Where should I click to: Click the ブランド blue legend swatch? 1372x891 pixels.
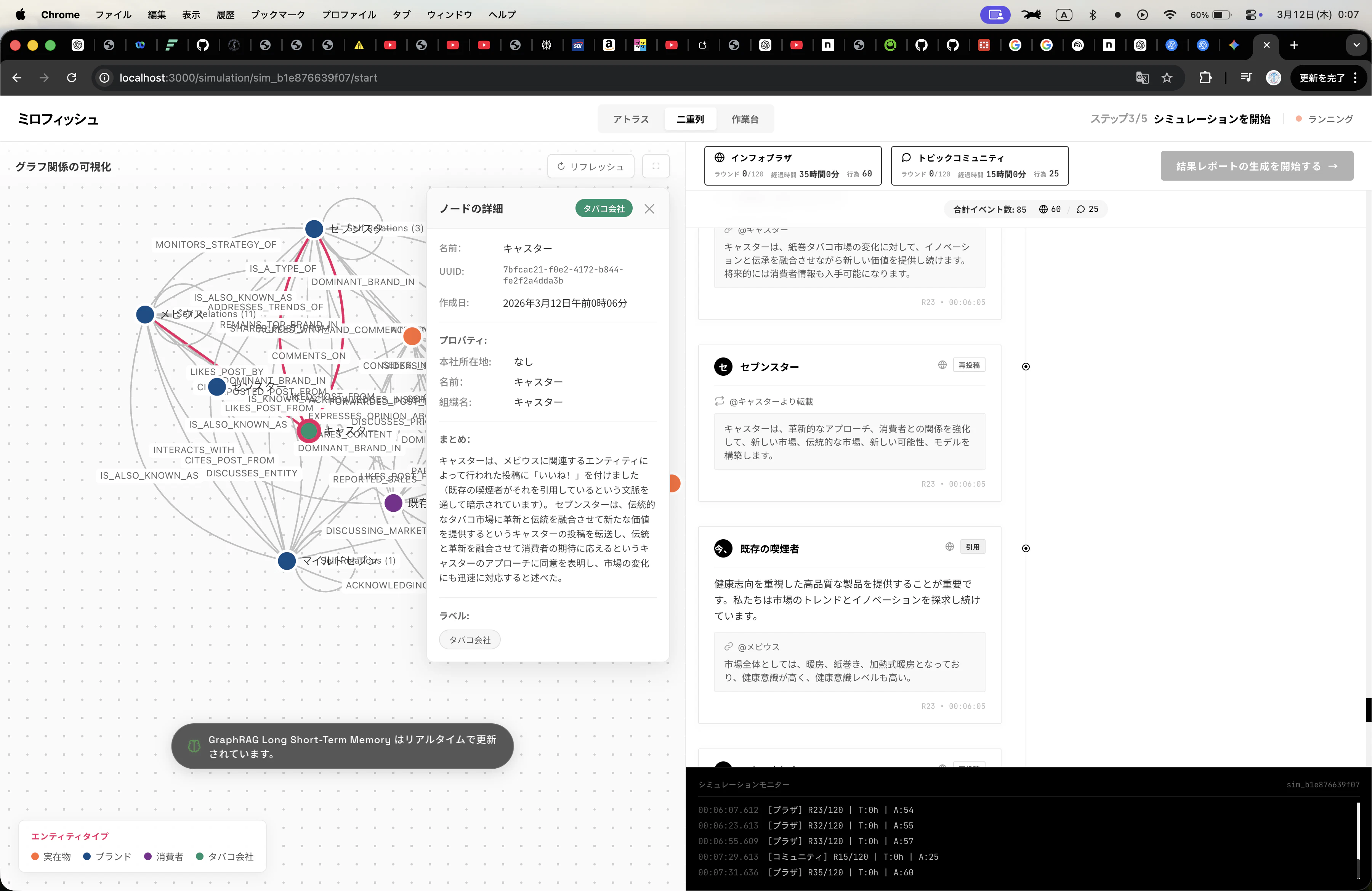point(87,856)
